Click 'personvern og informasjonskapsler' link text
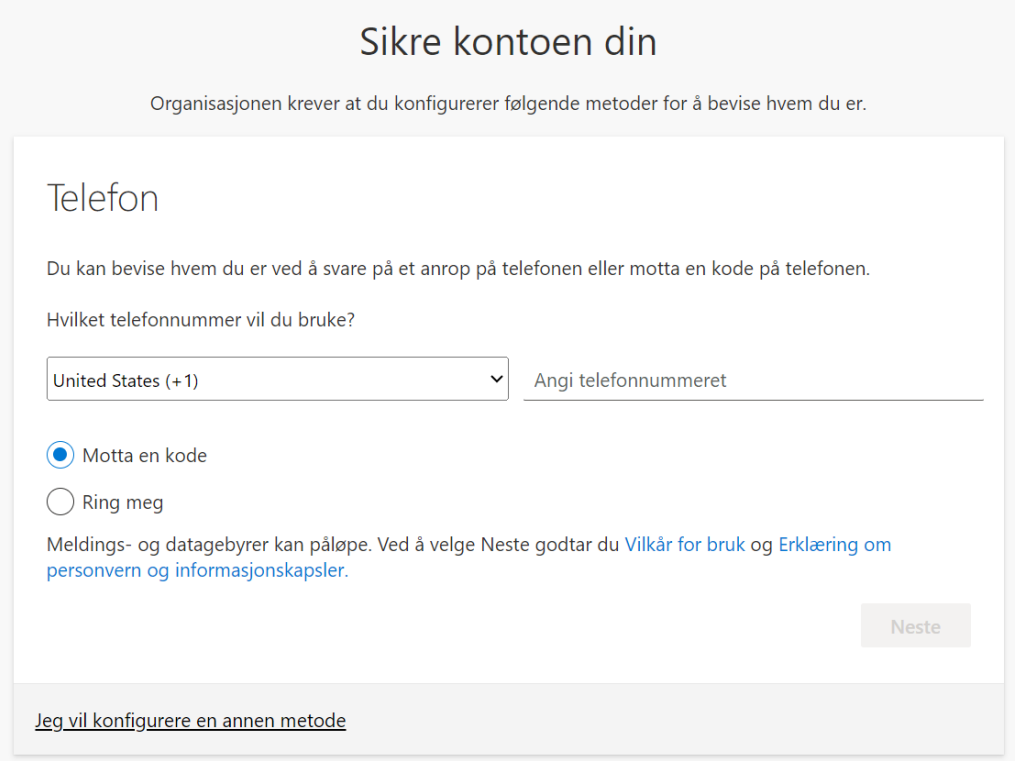Image resolution: width=1017 pixels, height=761 pixels. click(x=197, y=572)
